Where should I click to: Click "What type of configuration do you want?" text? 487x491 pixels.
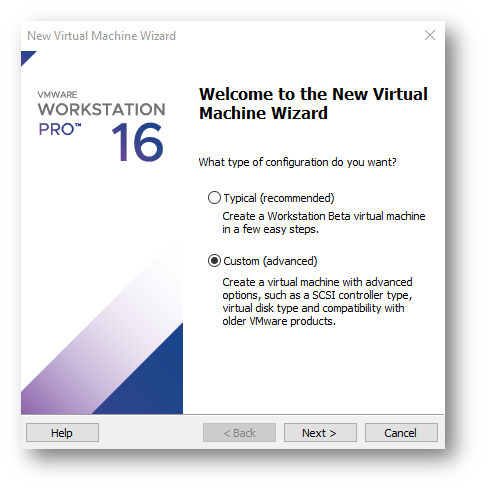(x=297, y=162)
